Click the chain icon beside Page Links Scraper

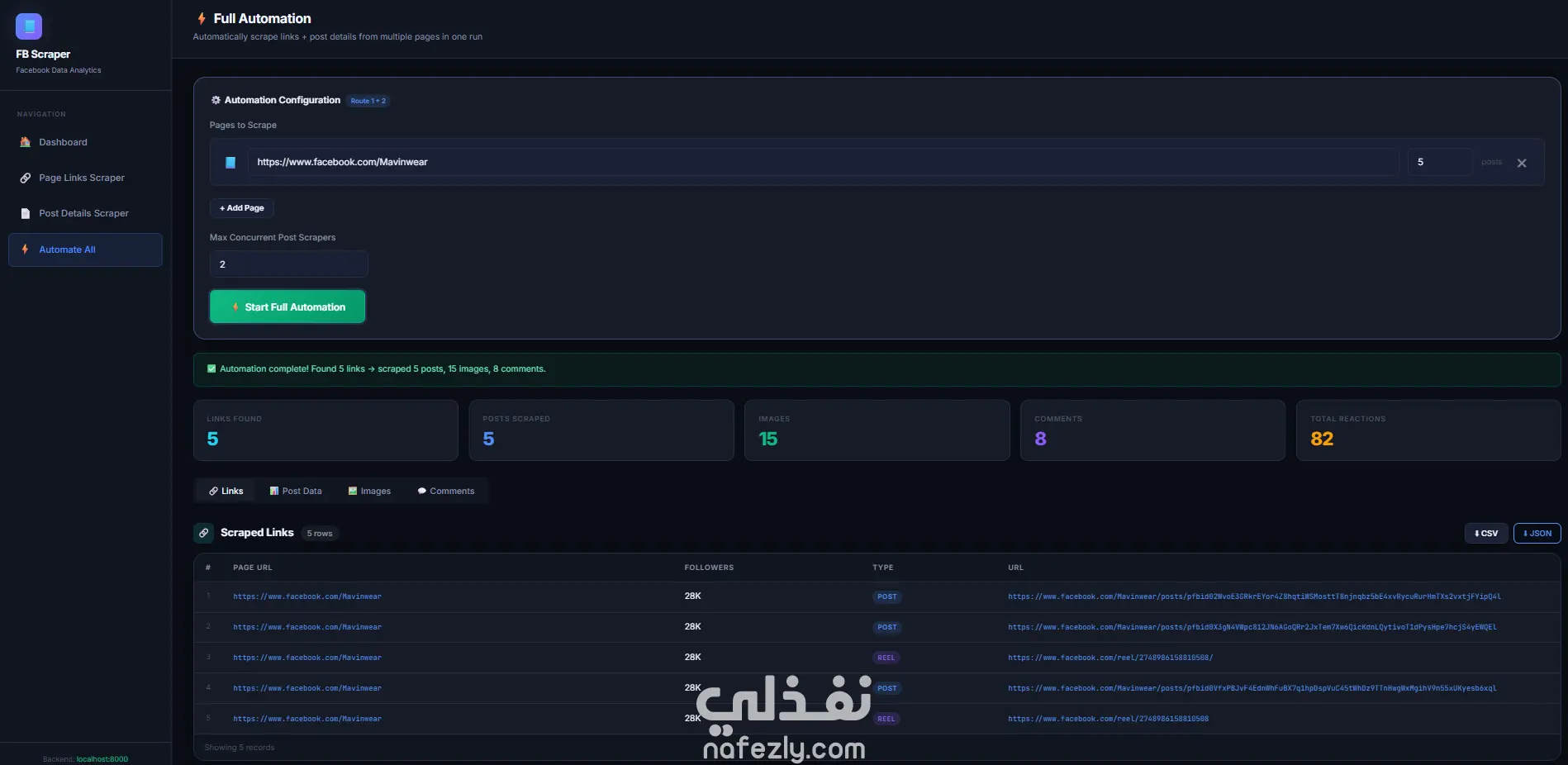tap(26, 178)
